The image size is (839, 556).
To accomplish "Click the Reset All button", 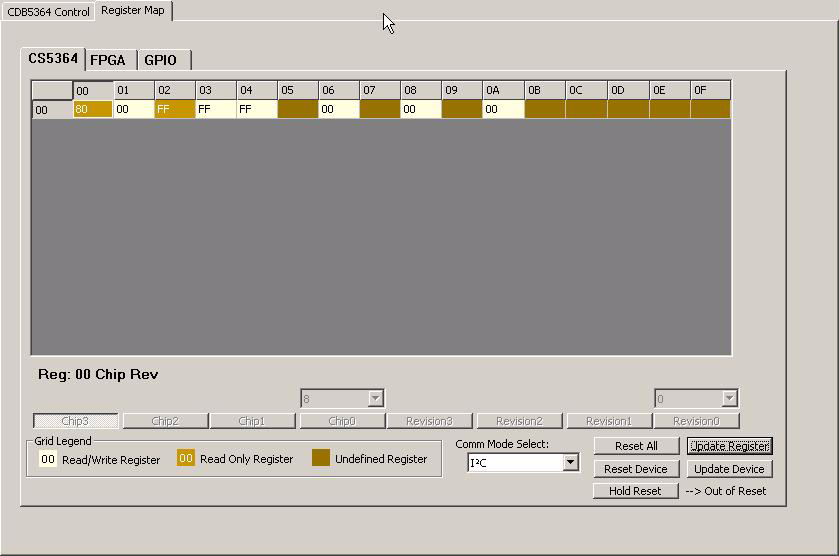I will (x=636, y=446).
